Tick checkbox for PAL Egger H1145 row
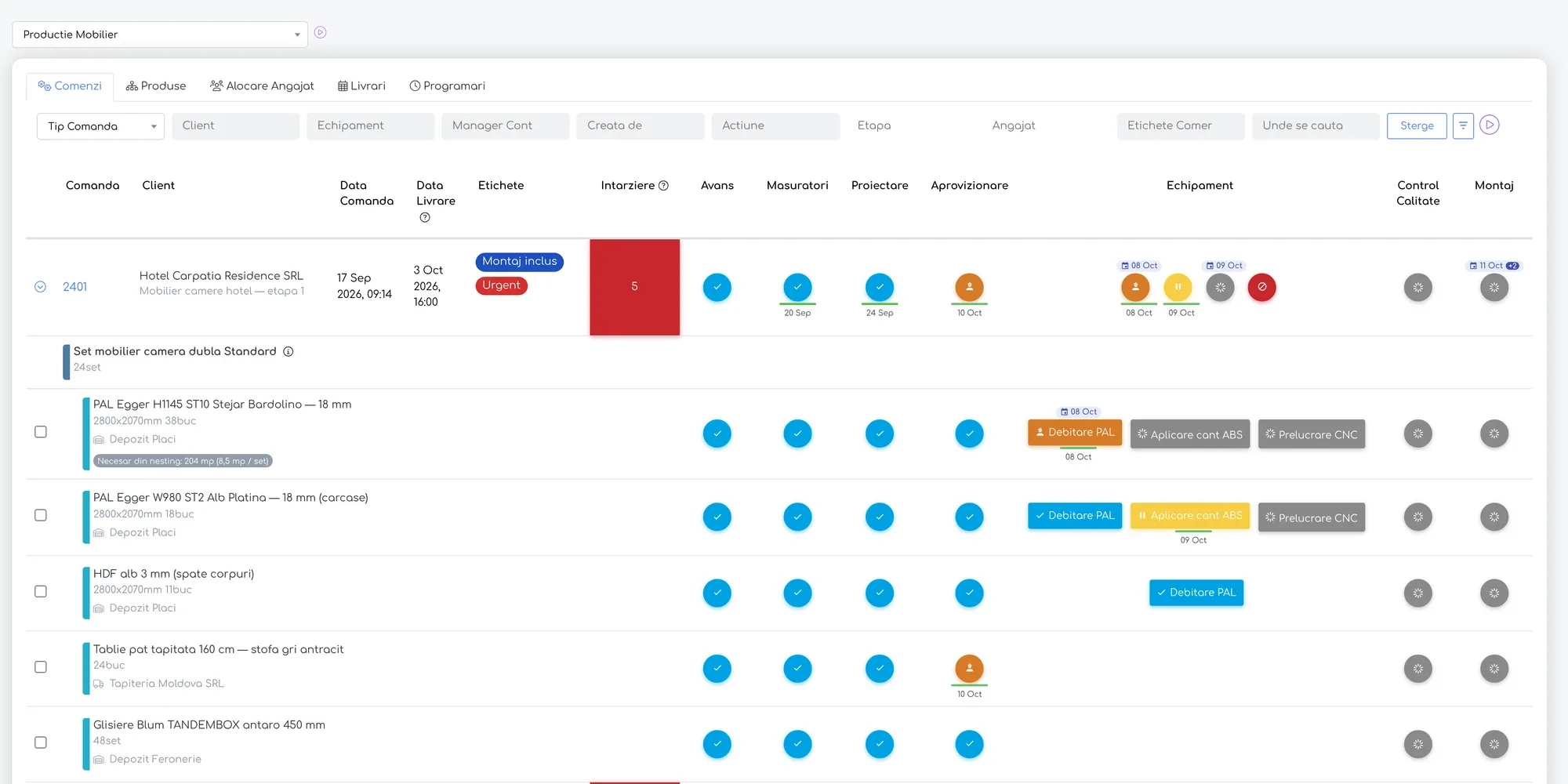Image resolution: width=1568 pixels, height=784 pixels. (x=41, y=432)
